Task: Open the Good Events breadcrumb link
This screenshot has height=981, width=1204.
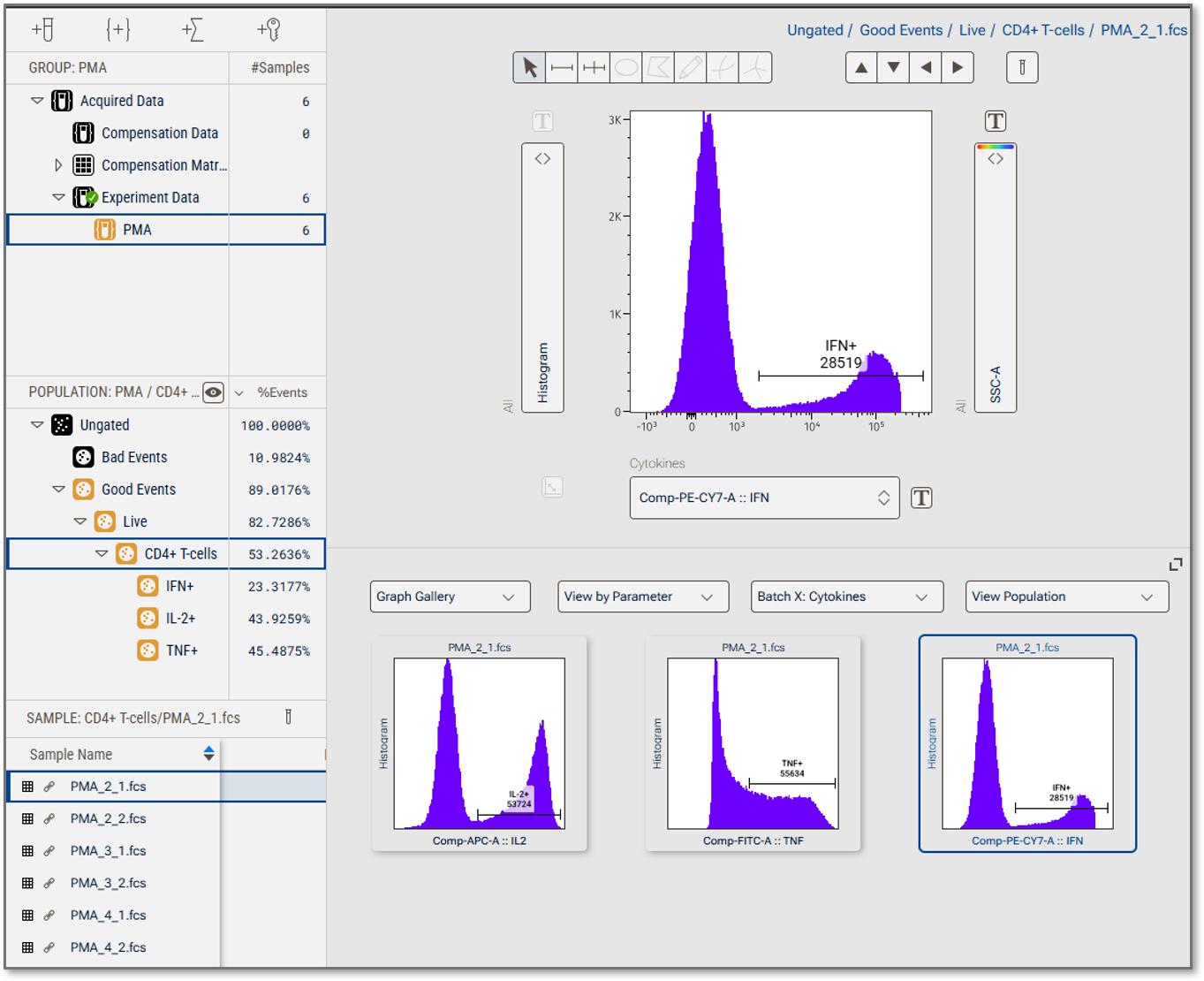Action: coord(901,30)
